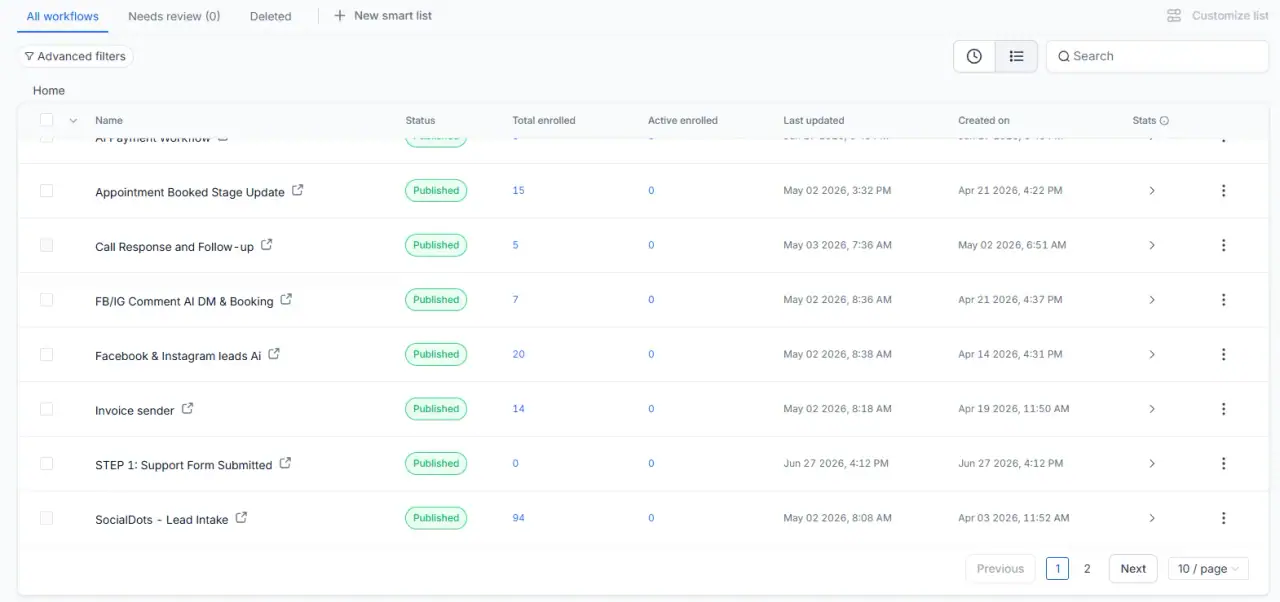Open the Deleted tab
The image size is (1280, 602).
point(271,16)
